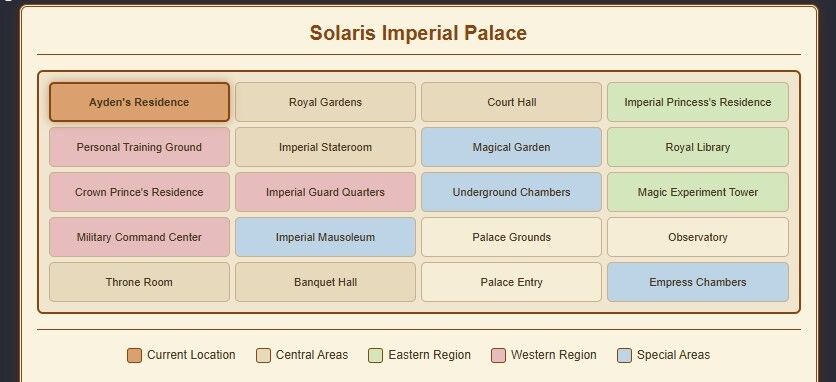Go to the Royal Gardens

tap(325, 102)
